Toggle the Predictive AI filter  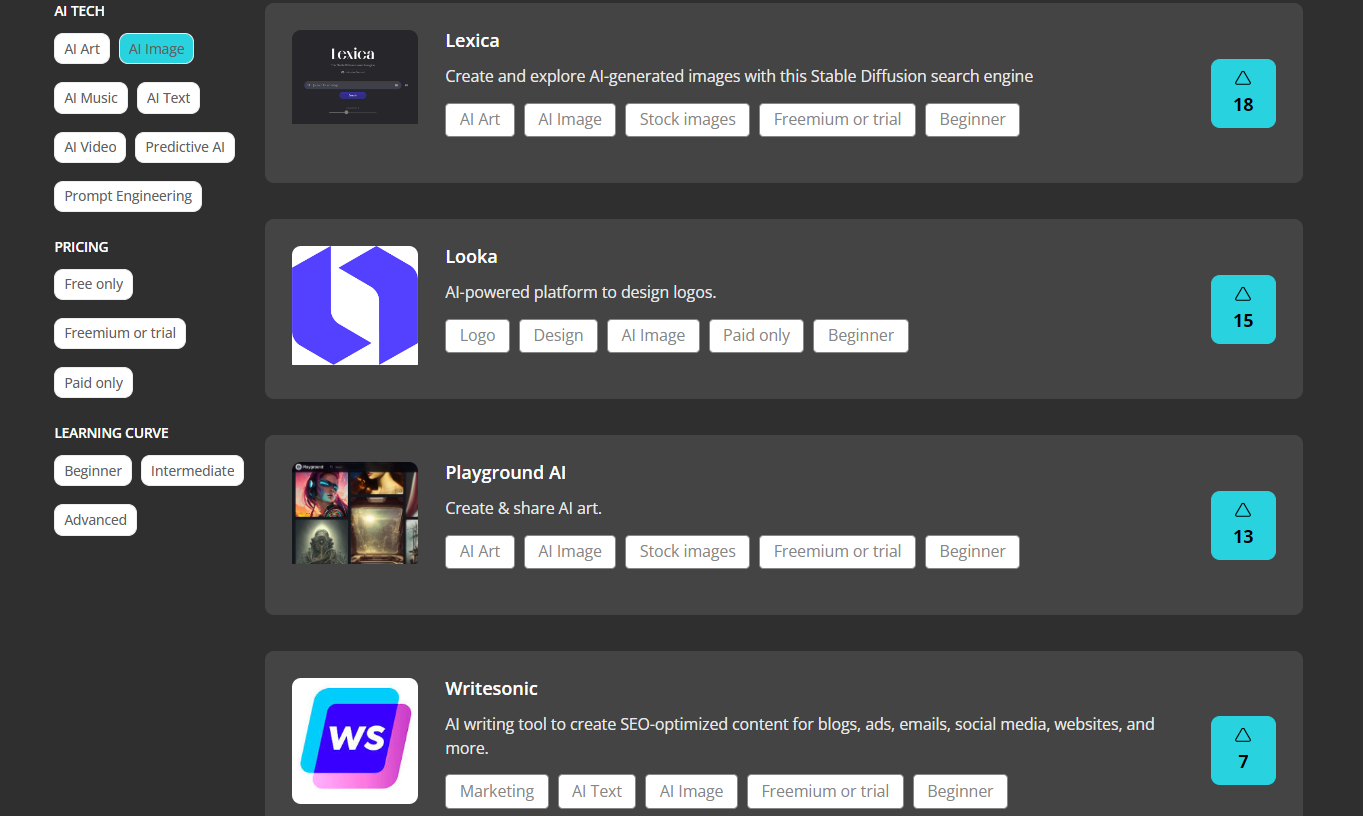185,147
